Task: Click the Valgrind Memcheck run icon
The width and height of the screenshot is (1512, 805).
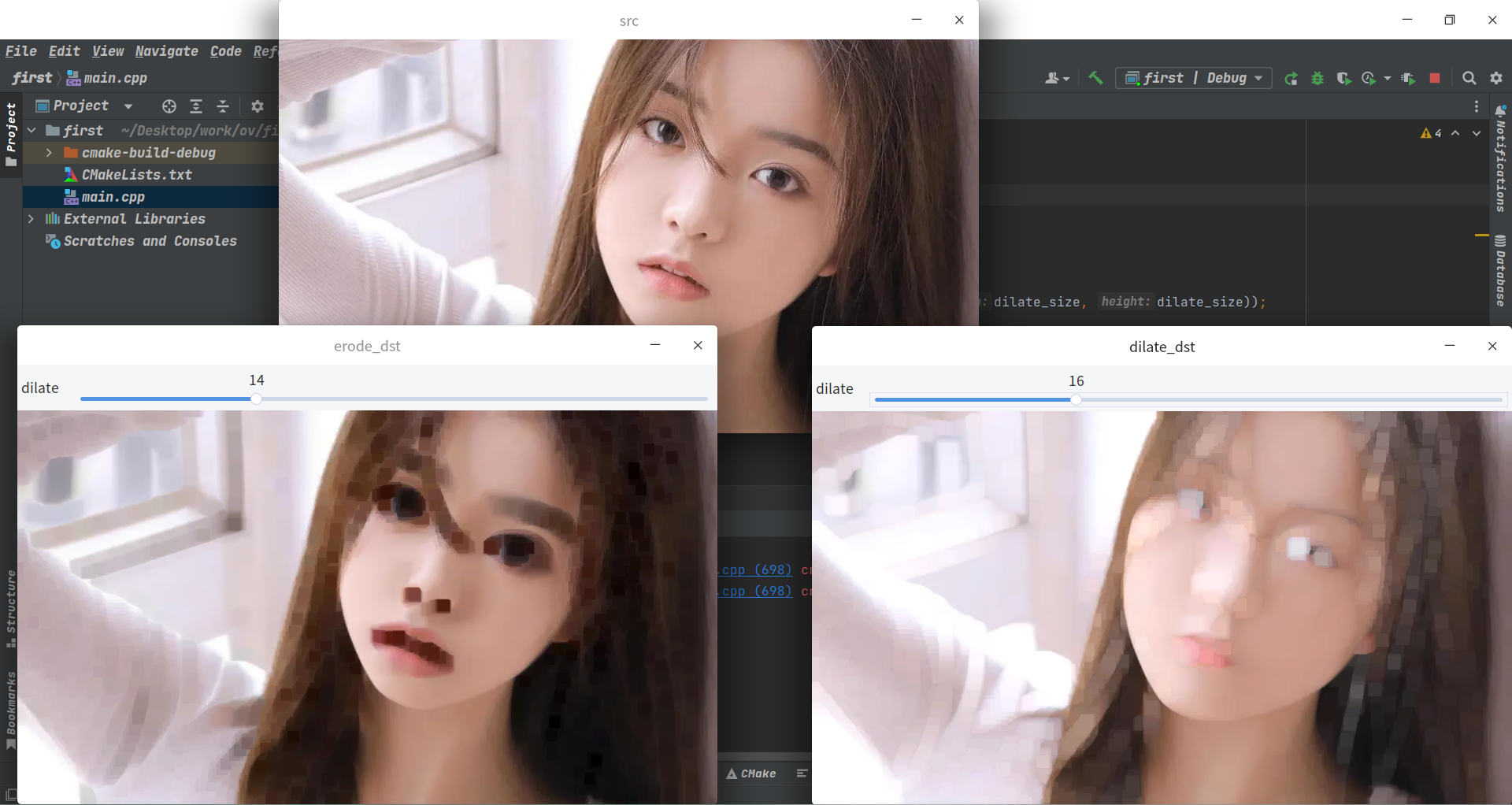Action: click(1408, 78)
